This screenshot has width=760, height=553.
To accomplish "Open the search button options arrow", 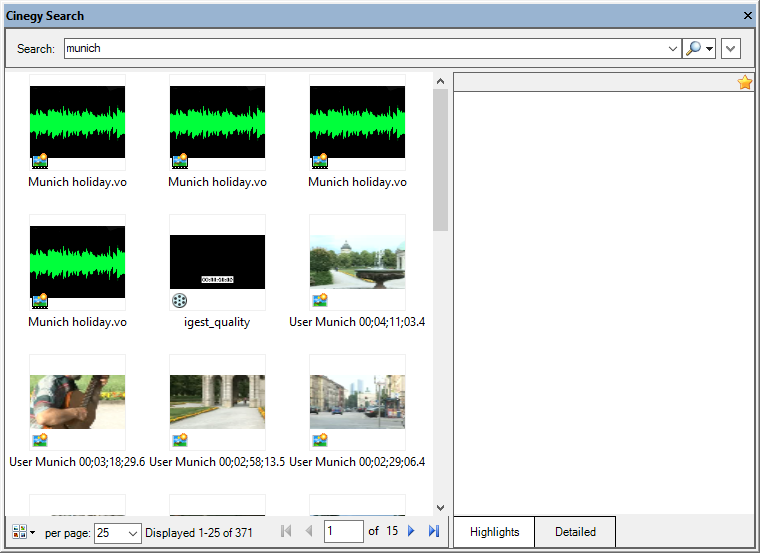I will [x=710, y=48].
